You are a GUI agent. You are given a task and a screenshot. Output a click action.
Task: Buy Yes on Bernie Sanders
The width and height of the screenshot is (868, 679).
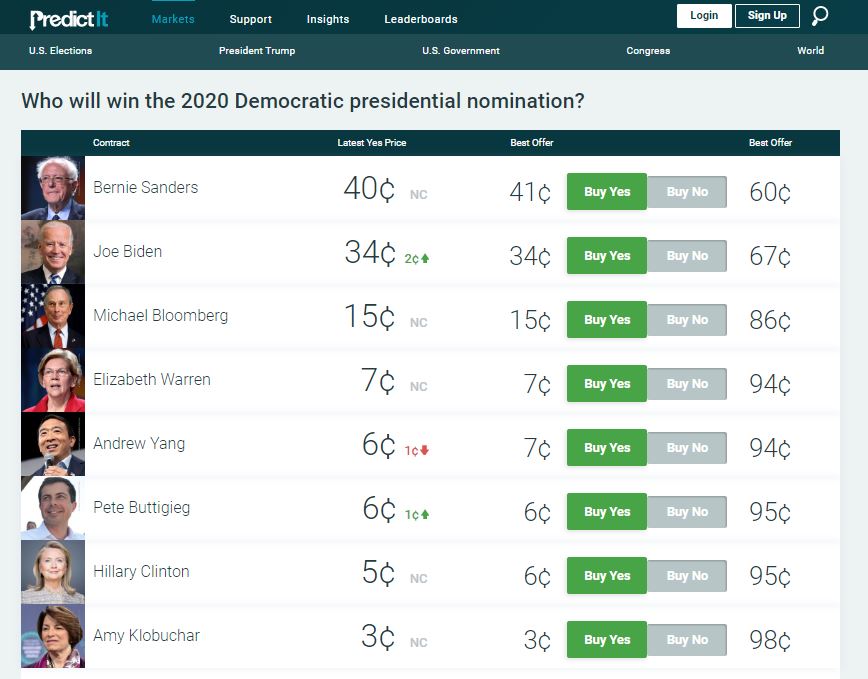(x=607, y=192)
